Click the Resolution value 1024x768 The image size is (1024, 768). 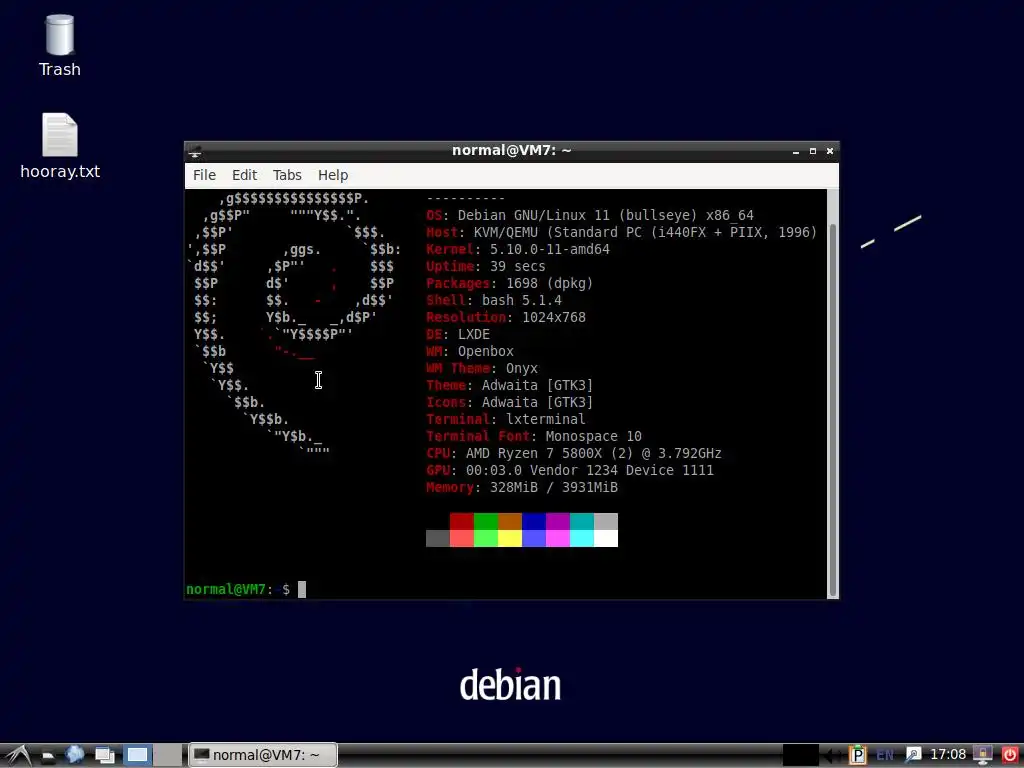pos(554,317)
